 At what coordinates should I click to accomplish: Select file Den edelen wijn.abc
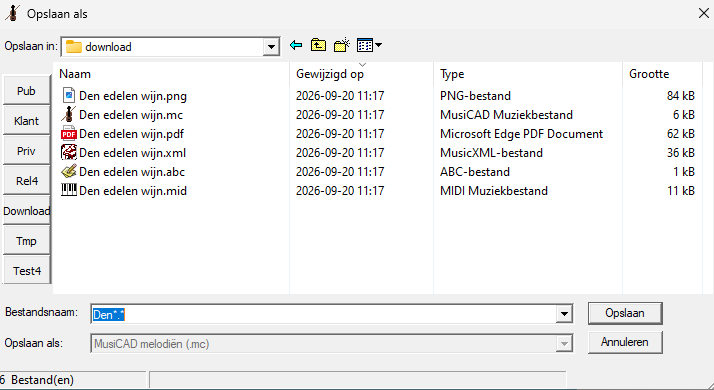click(x=132, y=172)
